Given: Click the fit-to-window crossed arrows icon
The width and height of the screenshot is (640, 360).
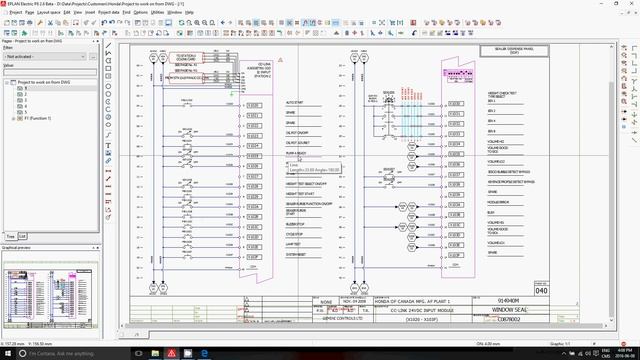Looking at the screenshot, I should click(382, 23).
